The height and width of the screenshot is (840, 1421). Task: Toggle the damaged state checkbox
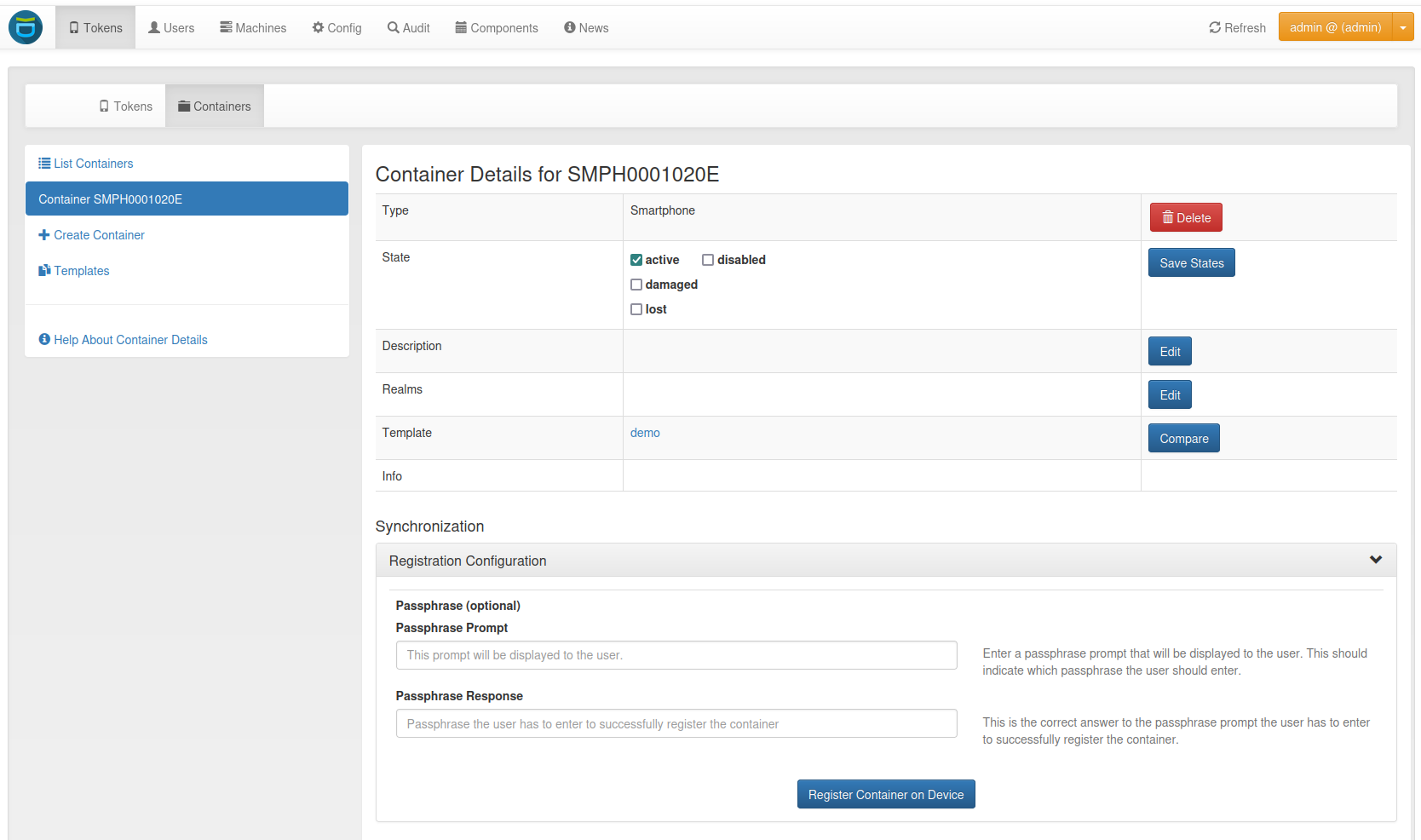[636, 285]
